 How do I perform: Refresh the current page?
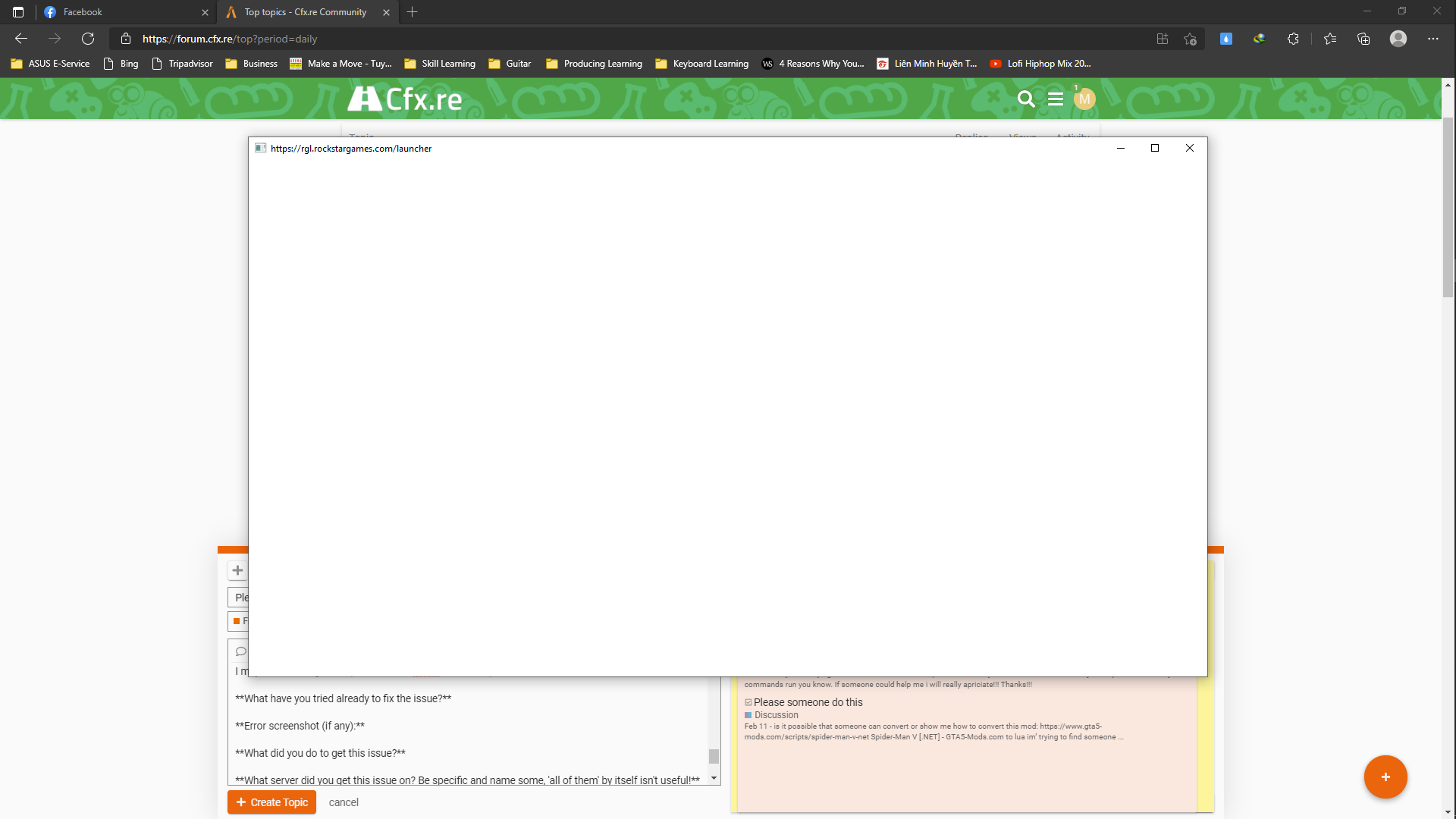click(x=88, y=39)
